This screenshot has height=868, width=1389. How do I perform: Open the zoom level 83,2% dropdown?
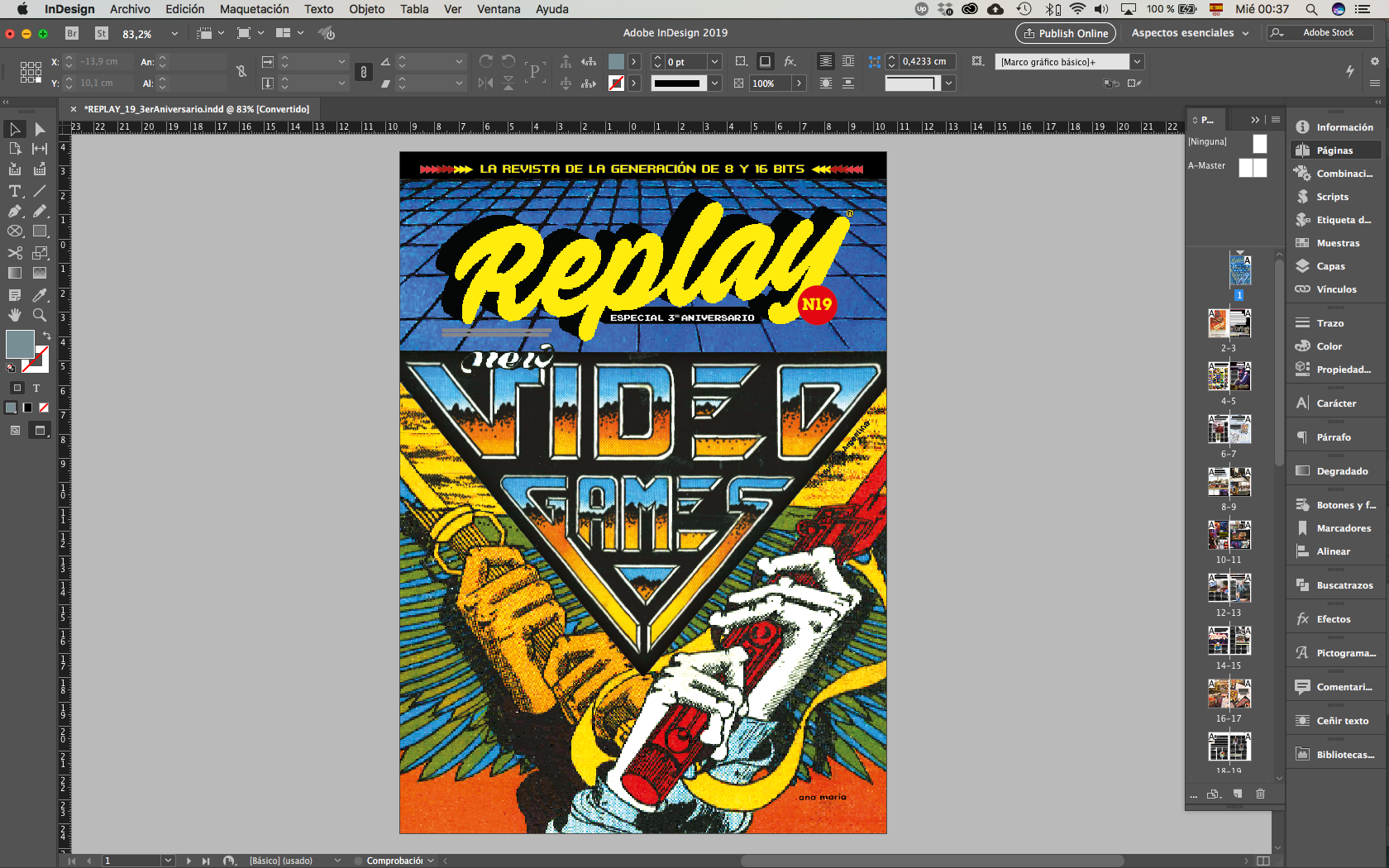click(x=174, y=34)
